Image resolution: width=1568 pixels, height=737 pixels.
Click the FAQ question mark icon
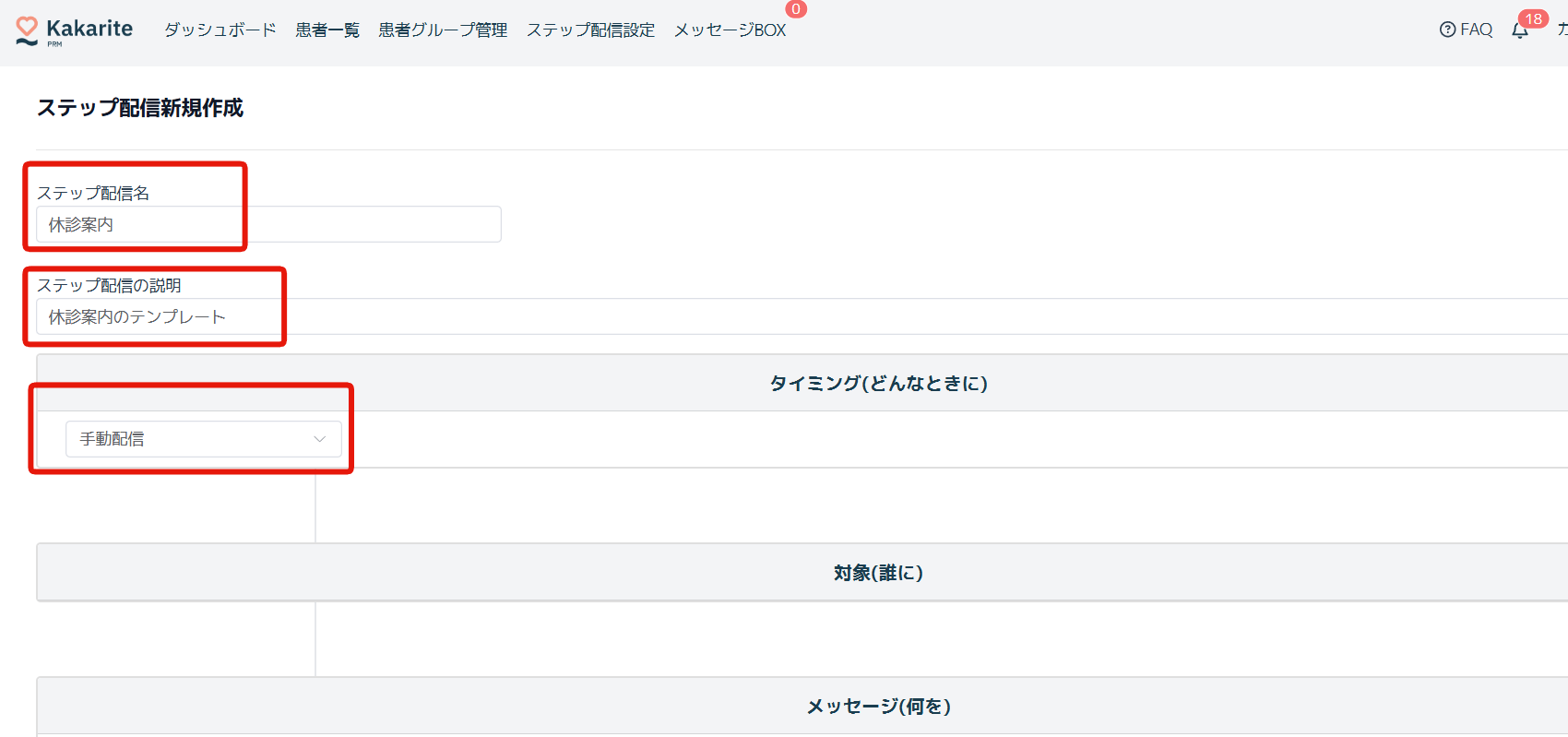pyautogui.click(x=1447, y=30)
